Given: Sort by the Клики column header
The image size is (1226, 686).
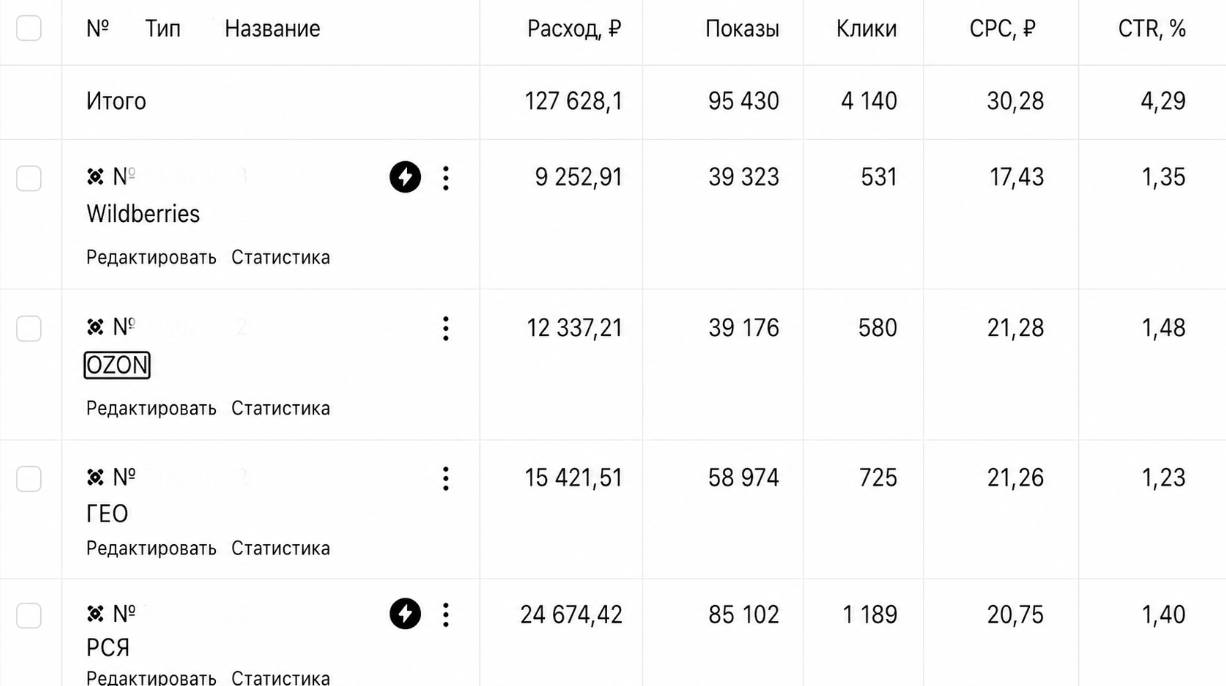Looking at the screenshot, I should point(866,29).
